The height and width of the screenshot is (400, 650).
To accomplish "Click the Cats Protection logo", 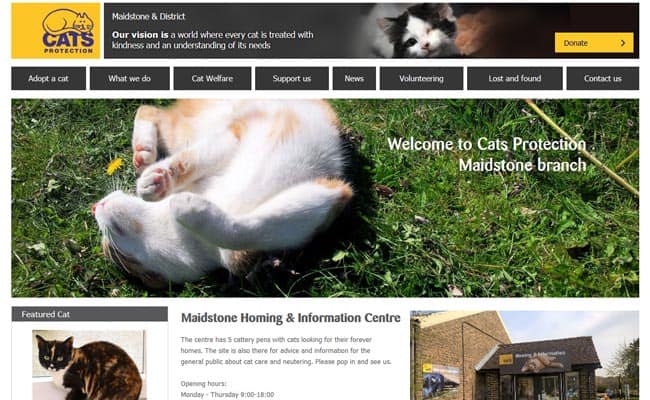I will click(56, 31).
